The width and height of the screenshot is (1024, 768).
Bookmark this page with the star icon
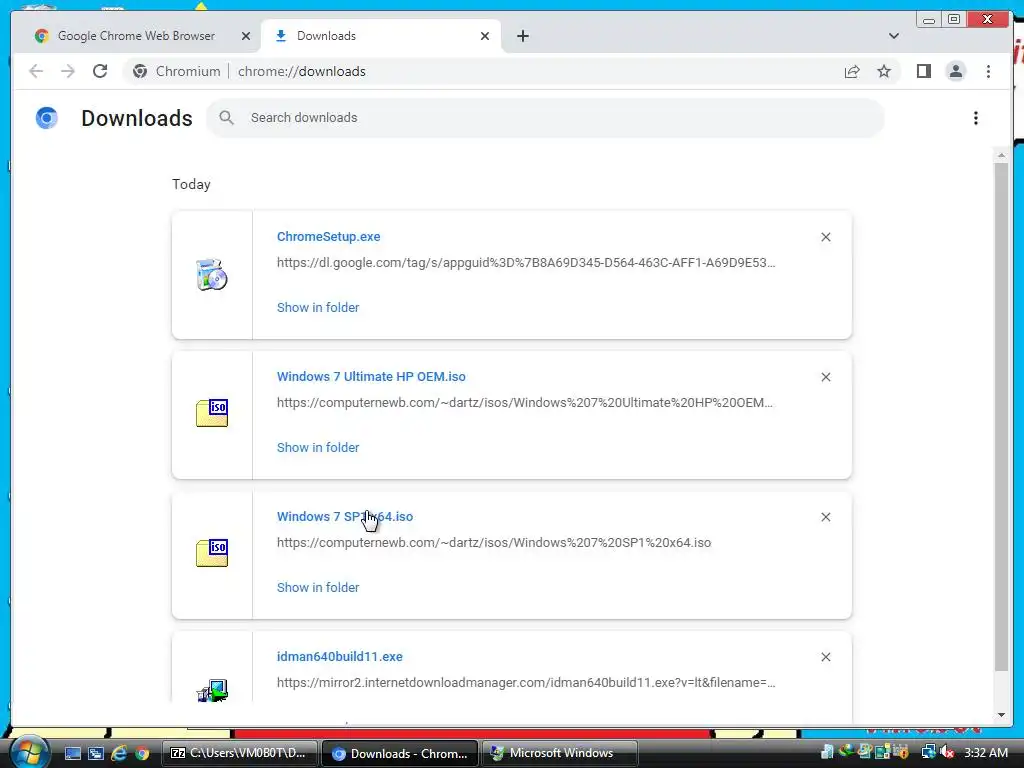tap(884, 71)
